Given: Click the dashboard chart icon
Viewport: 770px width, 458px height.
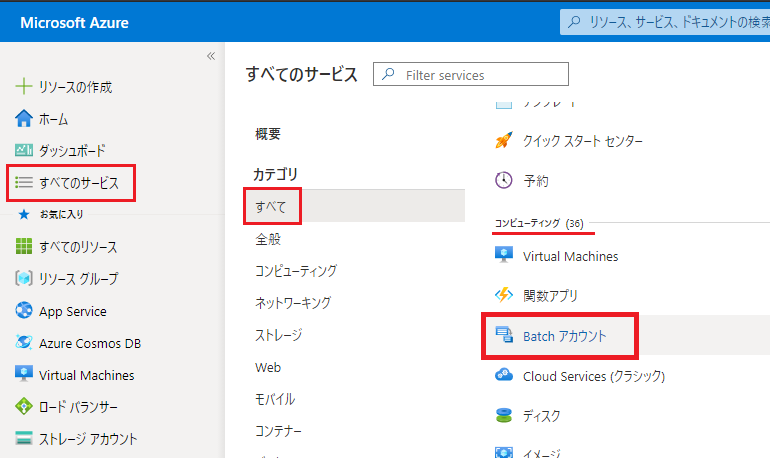Looking at the screenshot, I should point(24,150).
